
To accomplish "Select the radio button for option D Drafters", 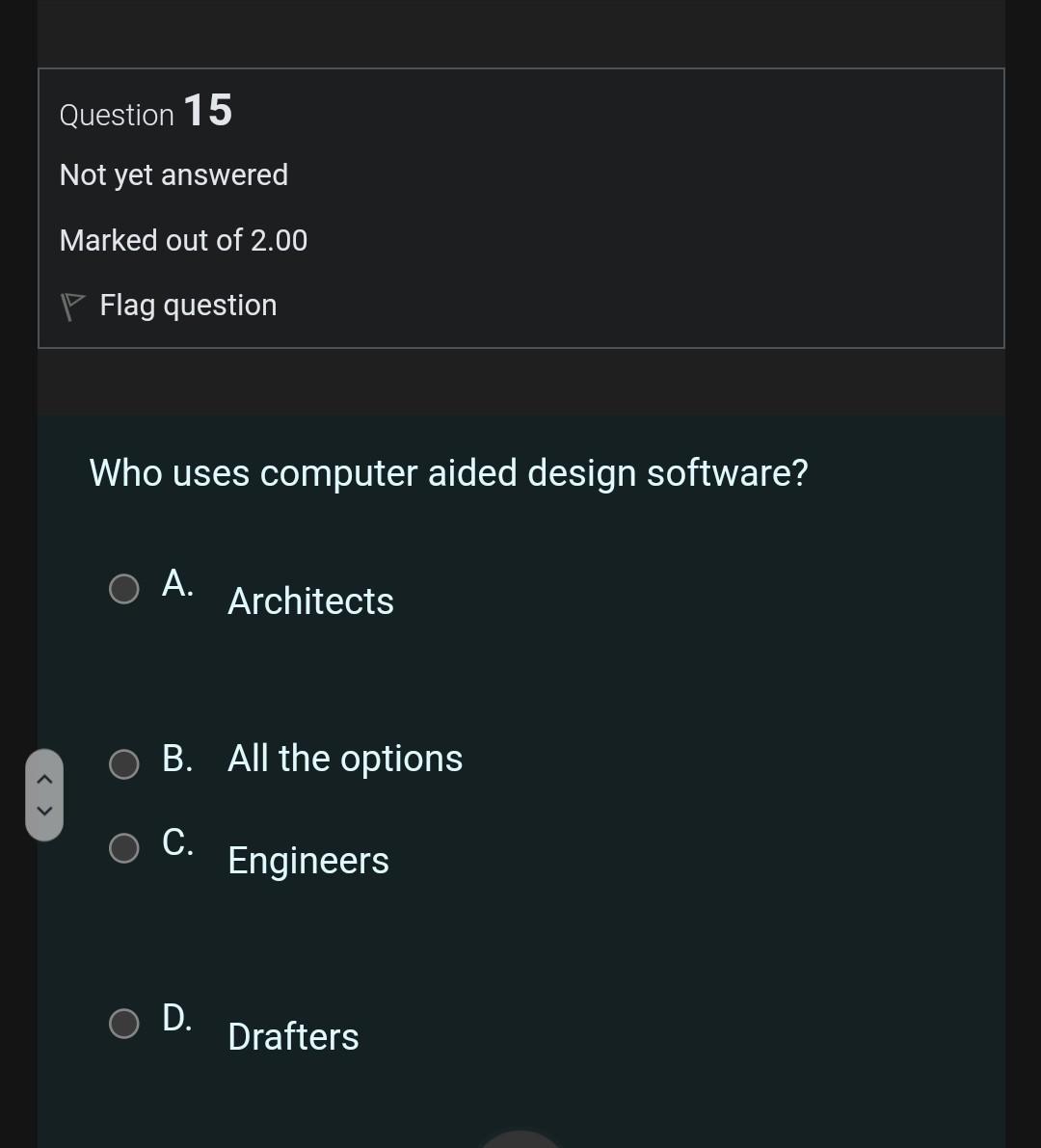I will coord(123,1023).
